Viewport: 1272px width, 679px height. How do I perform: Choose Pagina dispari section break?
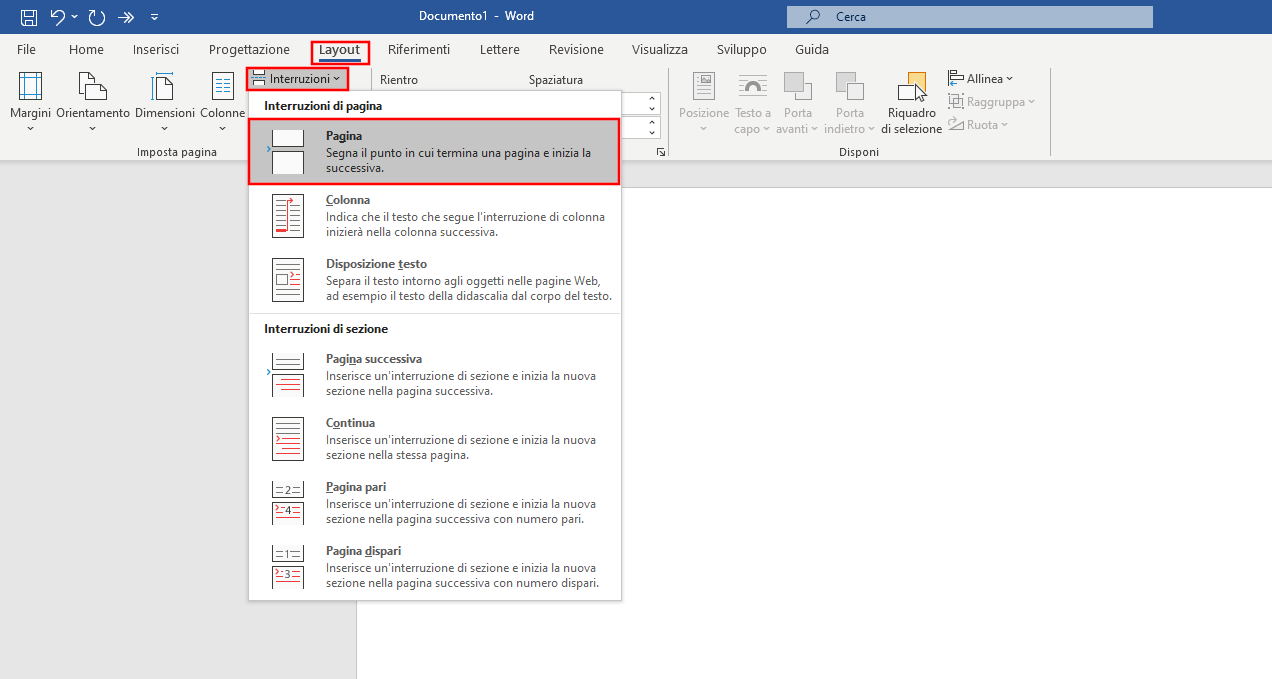coord(434,566)
